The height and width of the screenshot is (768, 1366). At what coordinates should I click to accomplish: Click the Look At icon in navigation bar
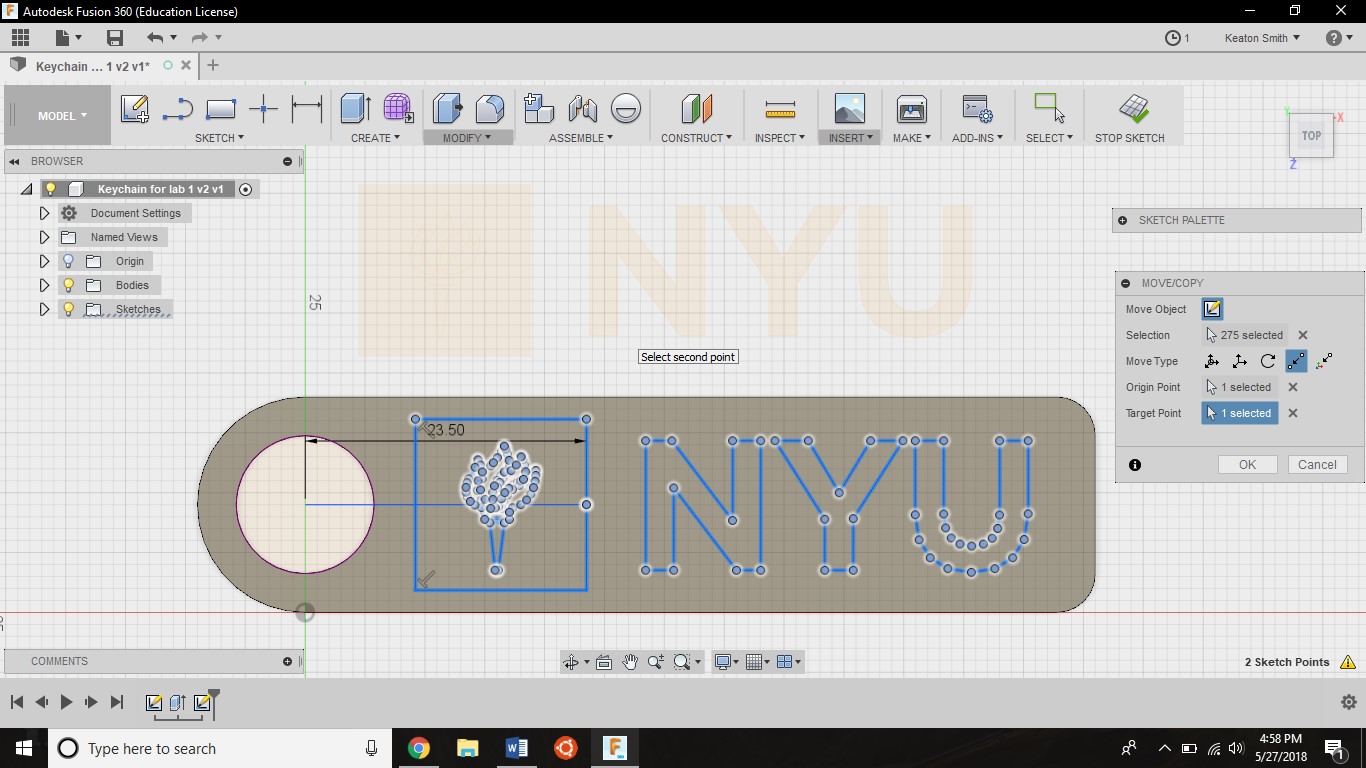[x=604, y=662]
